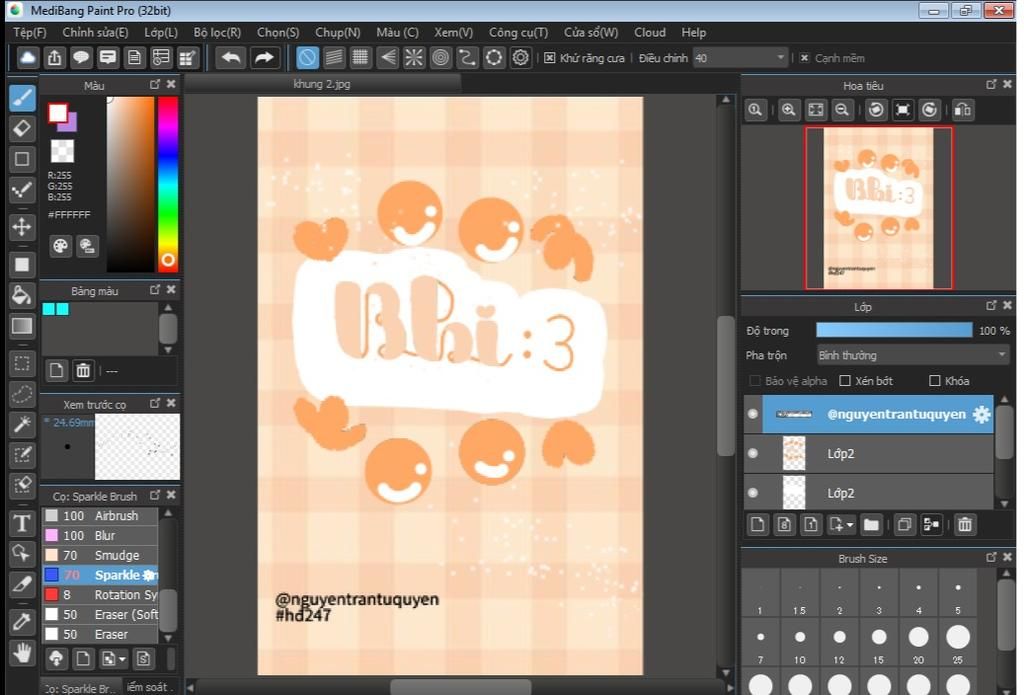The width and height of the screenshot is (1024, 695).
Task: Click the cloud save icon in toolbar
Action: (x=27, y=58)
